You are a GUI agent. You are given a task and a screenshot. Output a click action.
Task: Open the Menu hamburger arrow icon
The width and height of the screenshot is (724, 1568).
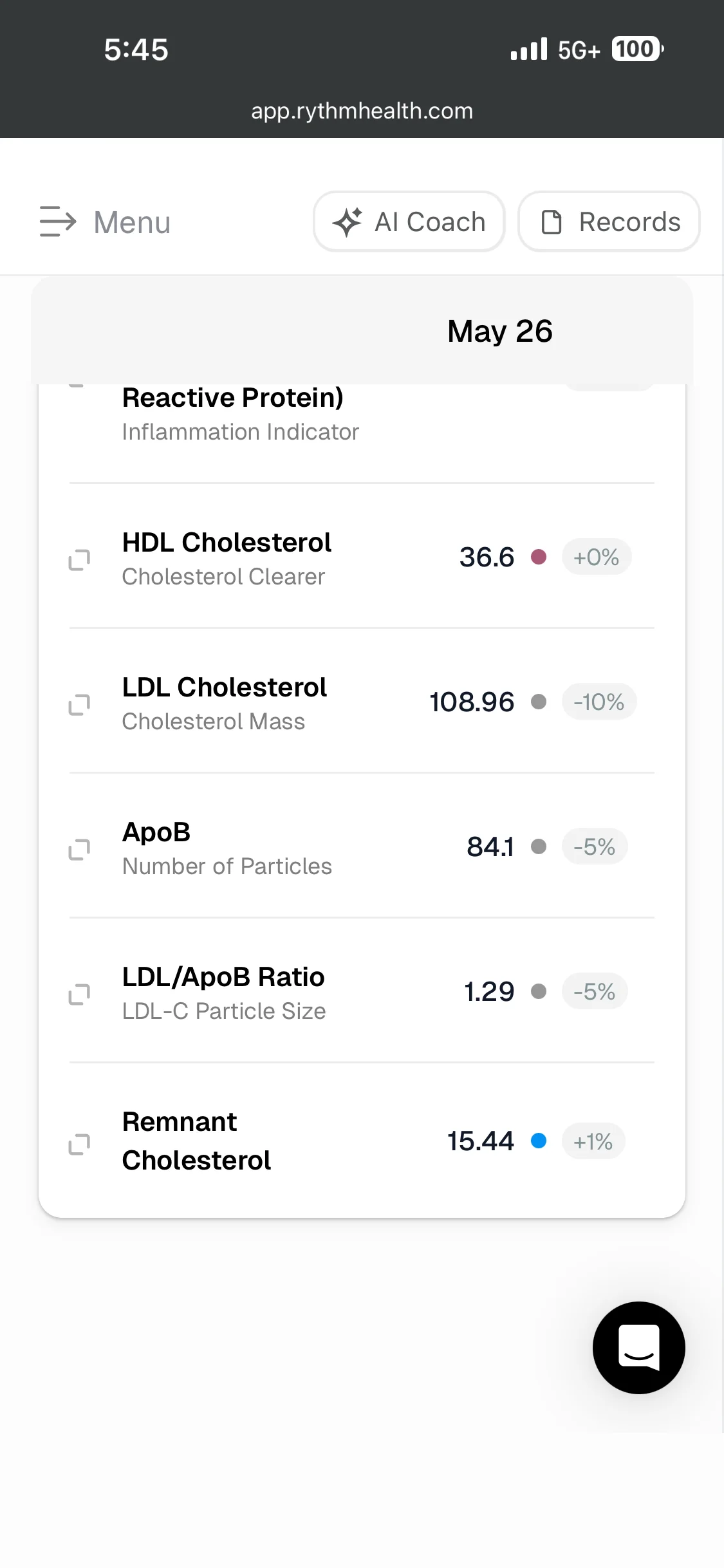pos(58,222)
